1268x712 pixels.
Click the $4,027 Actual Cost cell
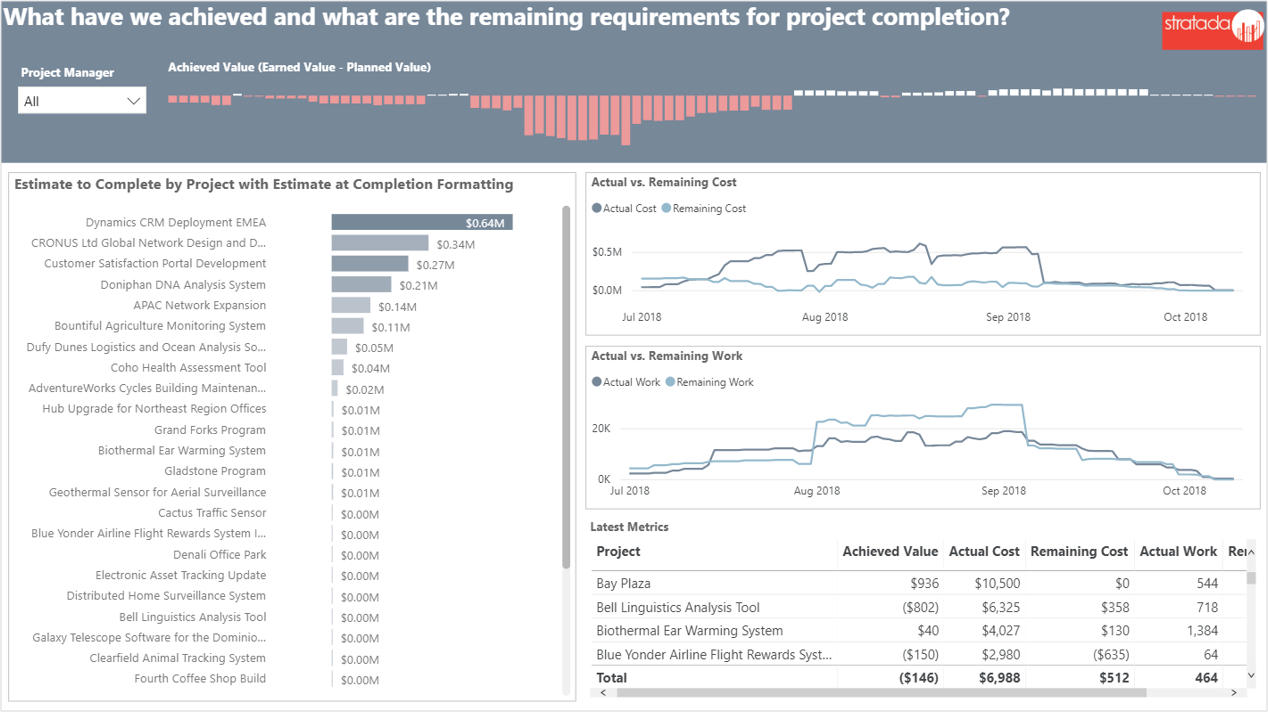1000,631
